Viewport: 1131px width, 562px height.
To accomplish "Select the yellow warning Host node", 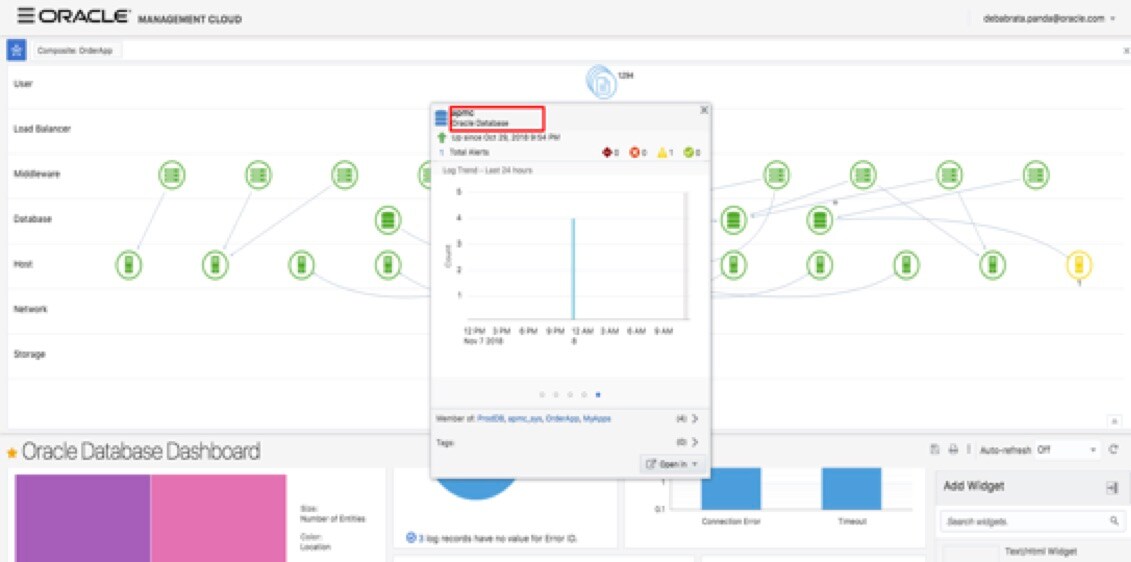I will tap(1079, 265).
